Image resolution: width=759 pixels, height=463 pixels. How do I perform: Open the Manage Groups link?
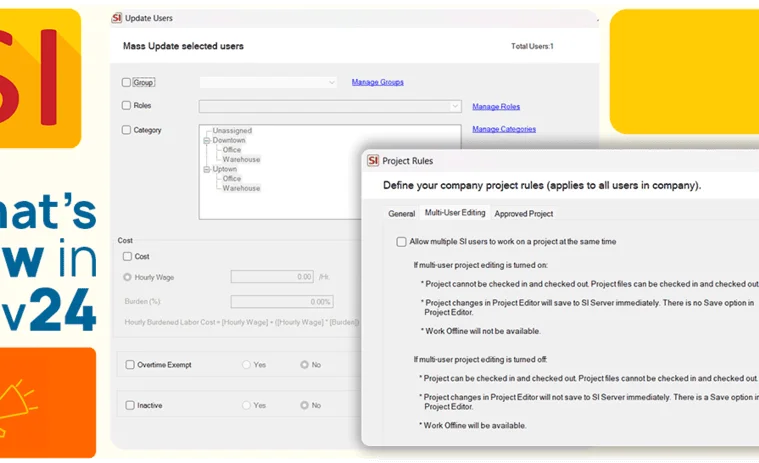pyautogui.click(x=378, y=82)
